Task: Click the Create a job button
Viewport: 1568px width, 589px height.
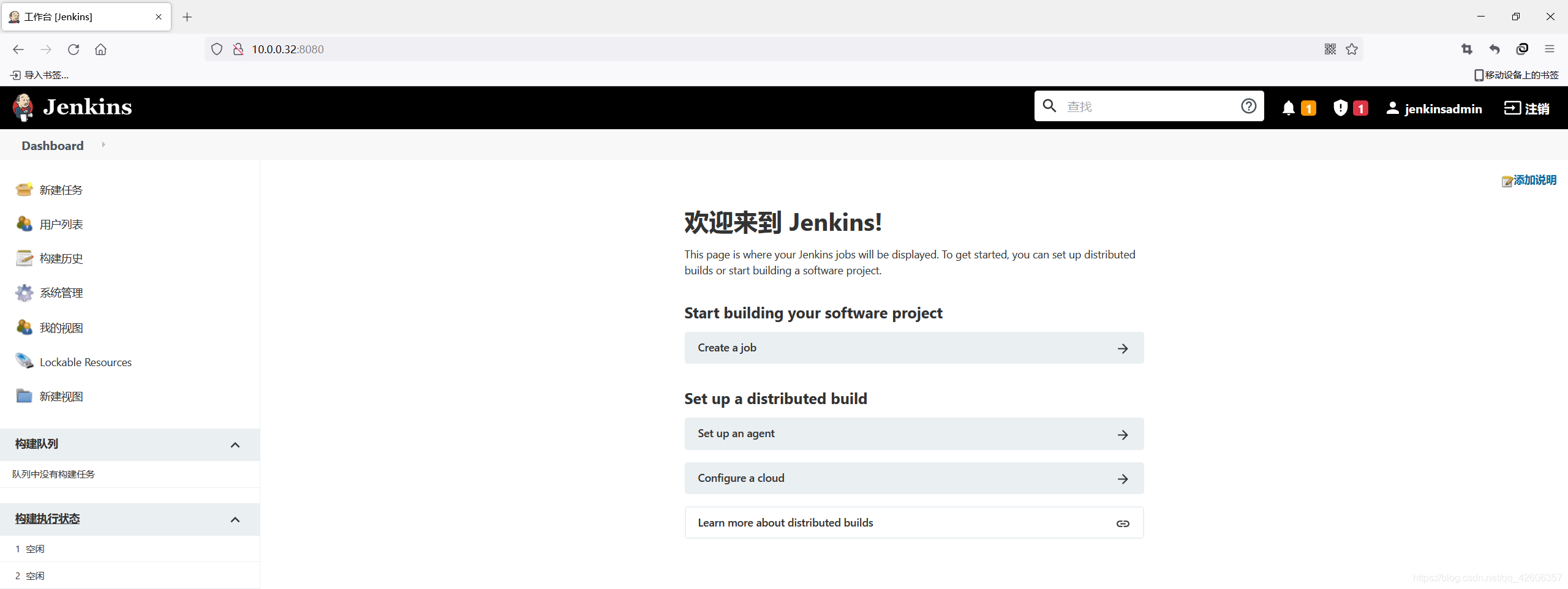Action: tap(914, 348)
